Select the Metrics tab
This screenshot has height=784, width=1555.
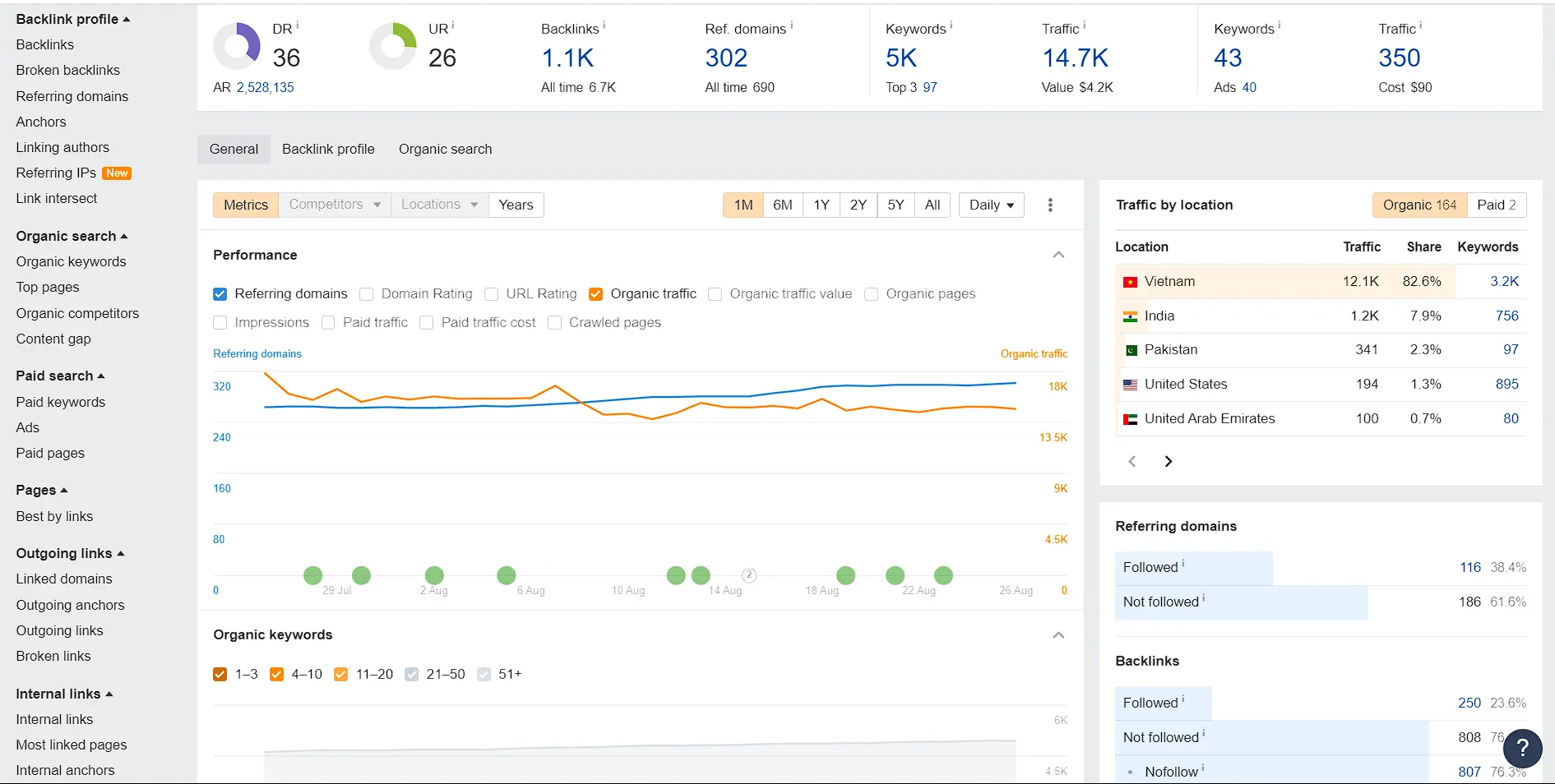[x=246, y=205]
